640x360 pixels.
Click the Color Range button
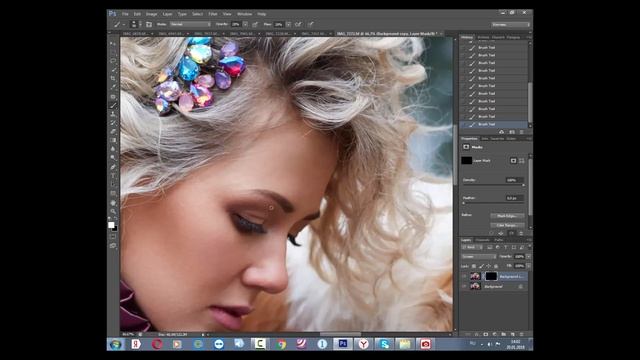pos(507,225)
